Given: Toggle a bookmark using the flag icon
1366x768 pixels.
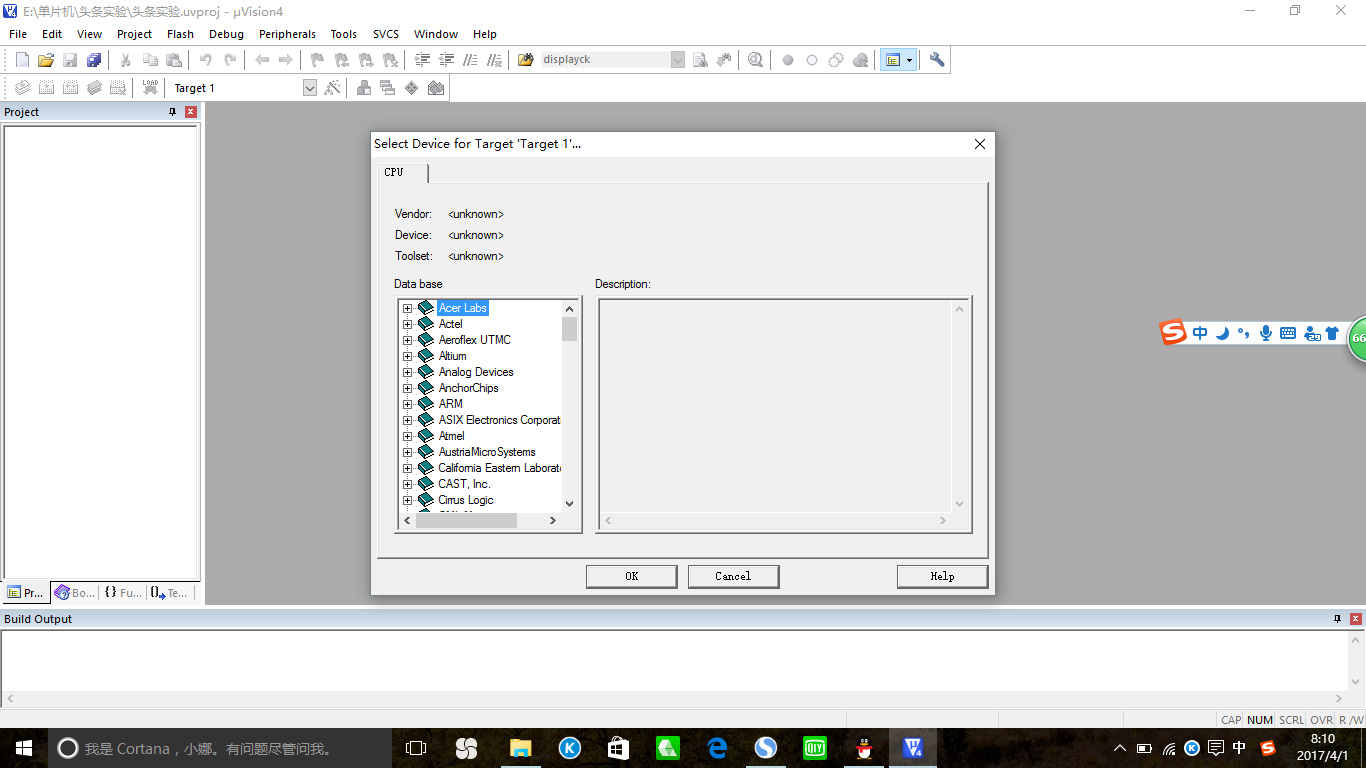Looking at the screenshot, I should pos(318,60).
